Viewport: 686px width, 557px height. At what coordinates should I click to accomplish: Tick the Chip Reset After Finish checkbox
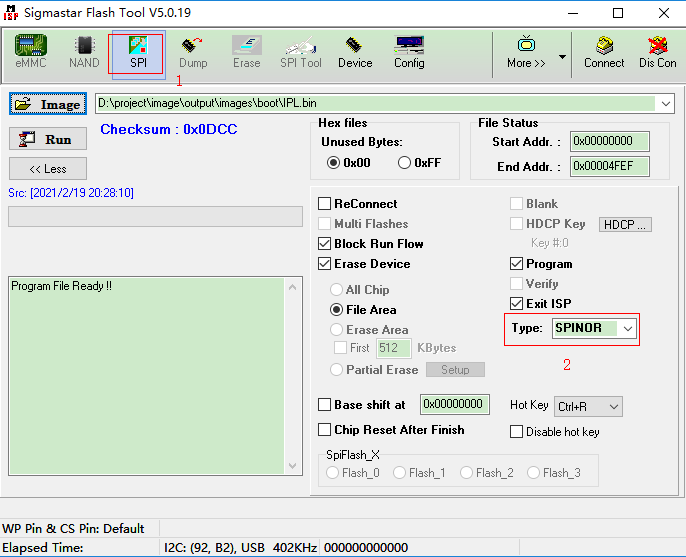pyautogui.click(x=325, y=430)
